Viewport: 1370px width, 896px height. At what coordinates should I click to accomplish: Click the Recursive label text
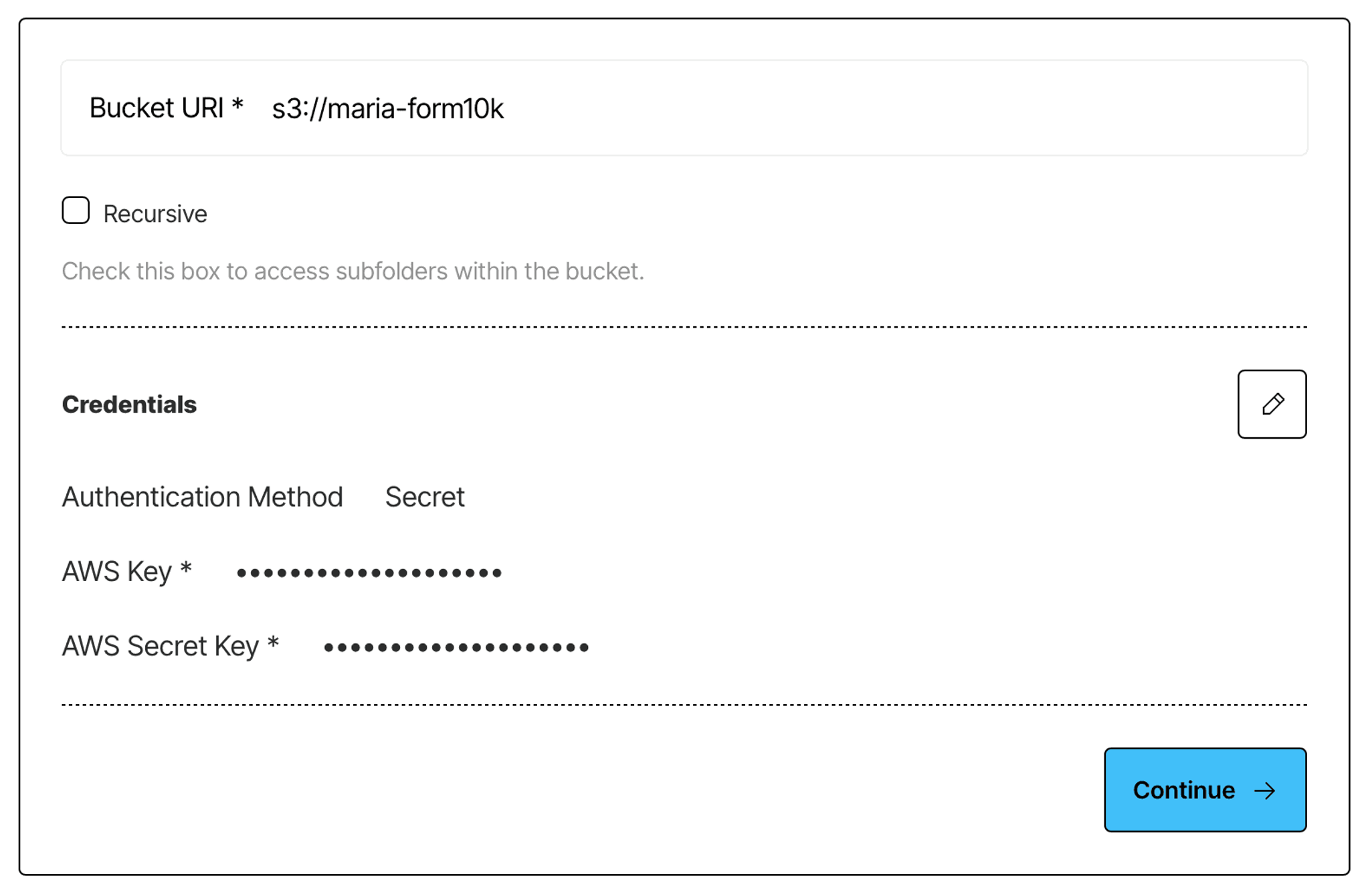click(155, 214)
